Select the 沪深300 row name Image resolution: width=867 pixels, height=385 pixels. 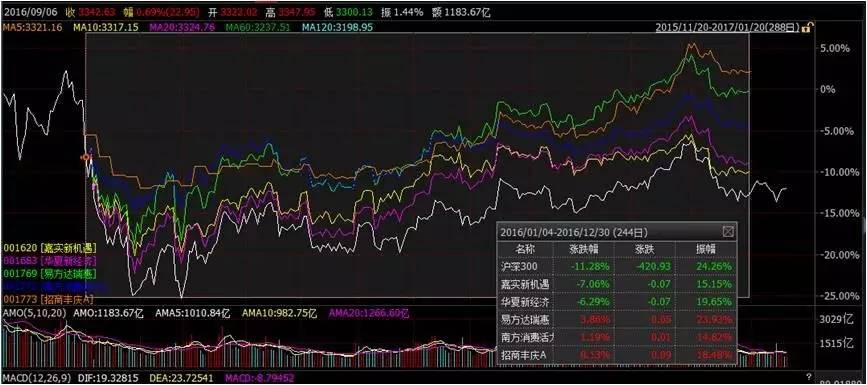point(518,267)
